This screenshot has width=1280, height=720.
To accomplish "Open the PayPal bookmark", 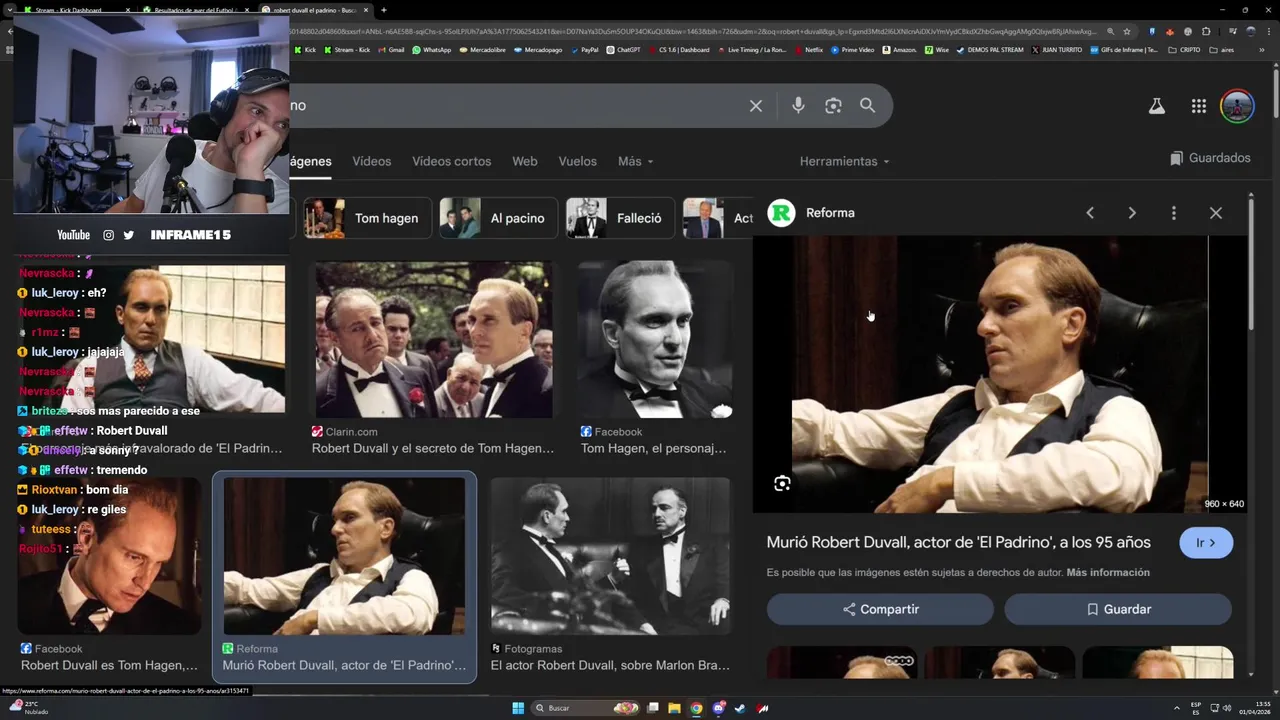I will click(x=584, y=50).
